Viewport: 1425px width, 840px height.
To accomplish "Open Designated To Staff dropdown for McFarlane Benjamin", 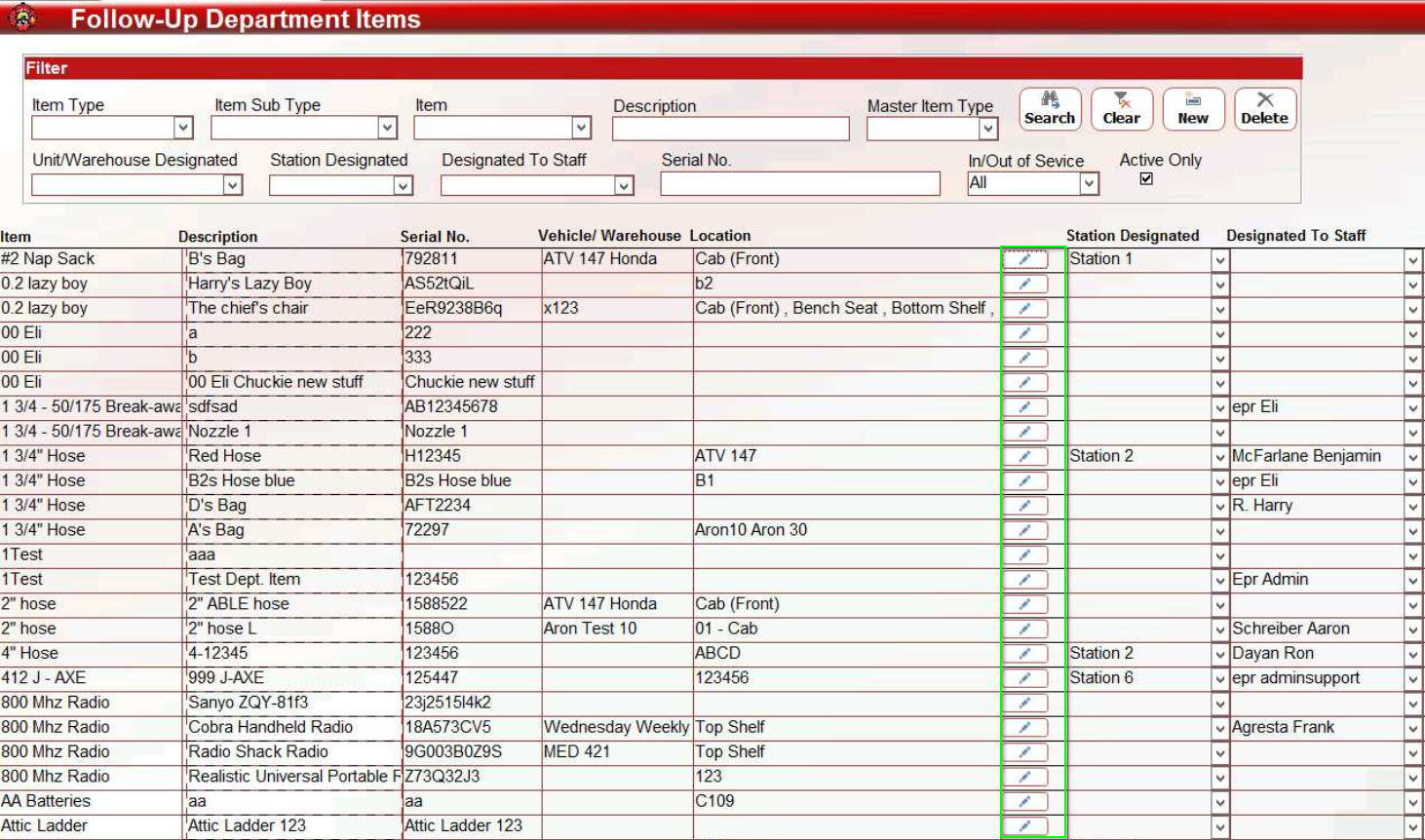I will coord(1412,457).
